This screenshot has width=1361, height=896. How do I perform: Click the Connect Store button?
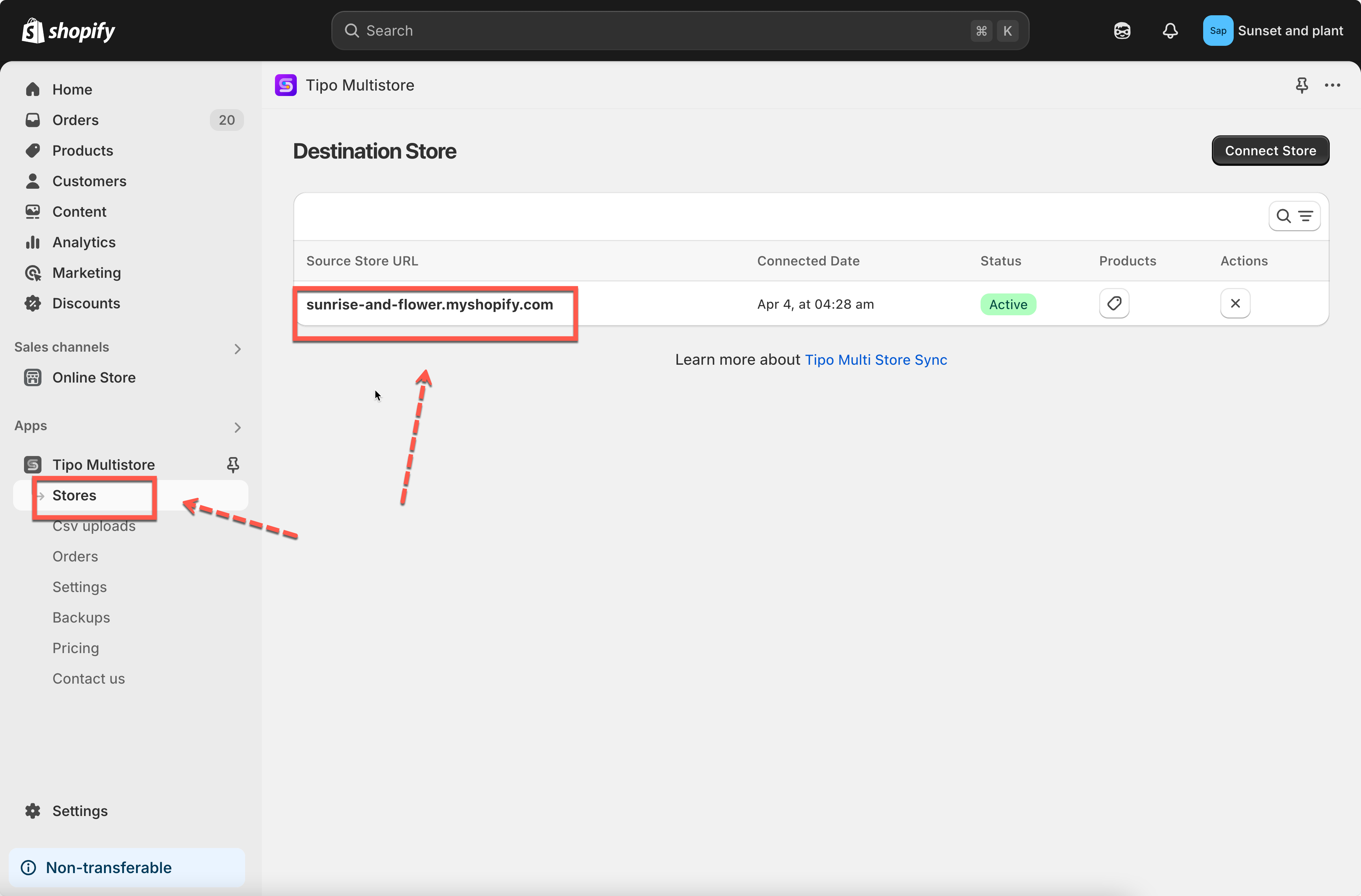pyautogui.click(x=1269, y=151)
